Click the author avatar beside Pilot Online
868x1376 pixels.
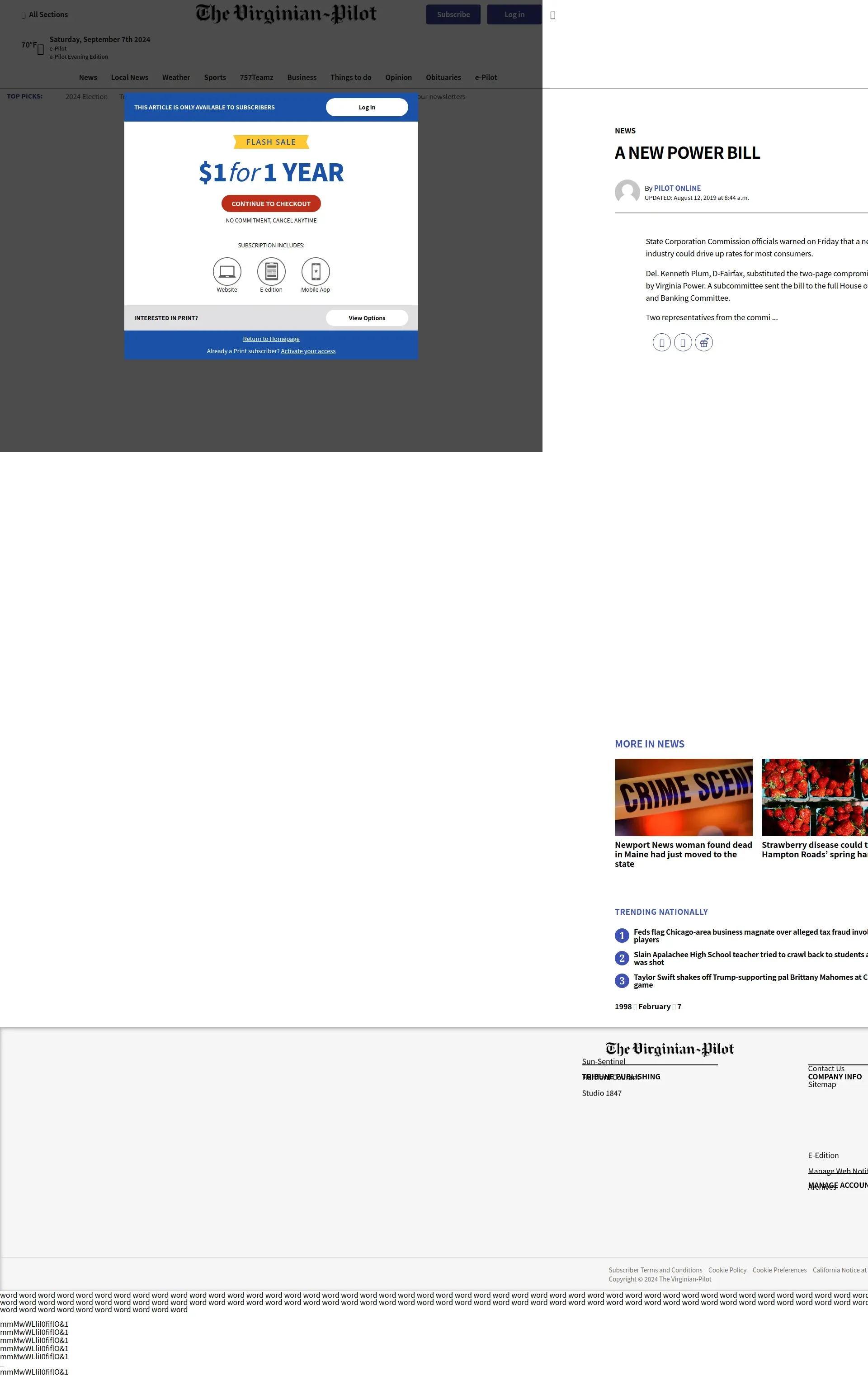(x=627, y=192)
